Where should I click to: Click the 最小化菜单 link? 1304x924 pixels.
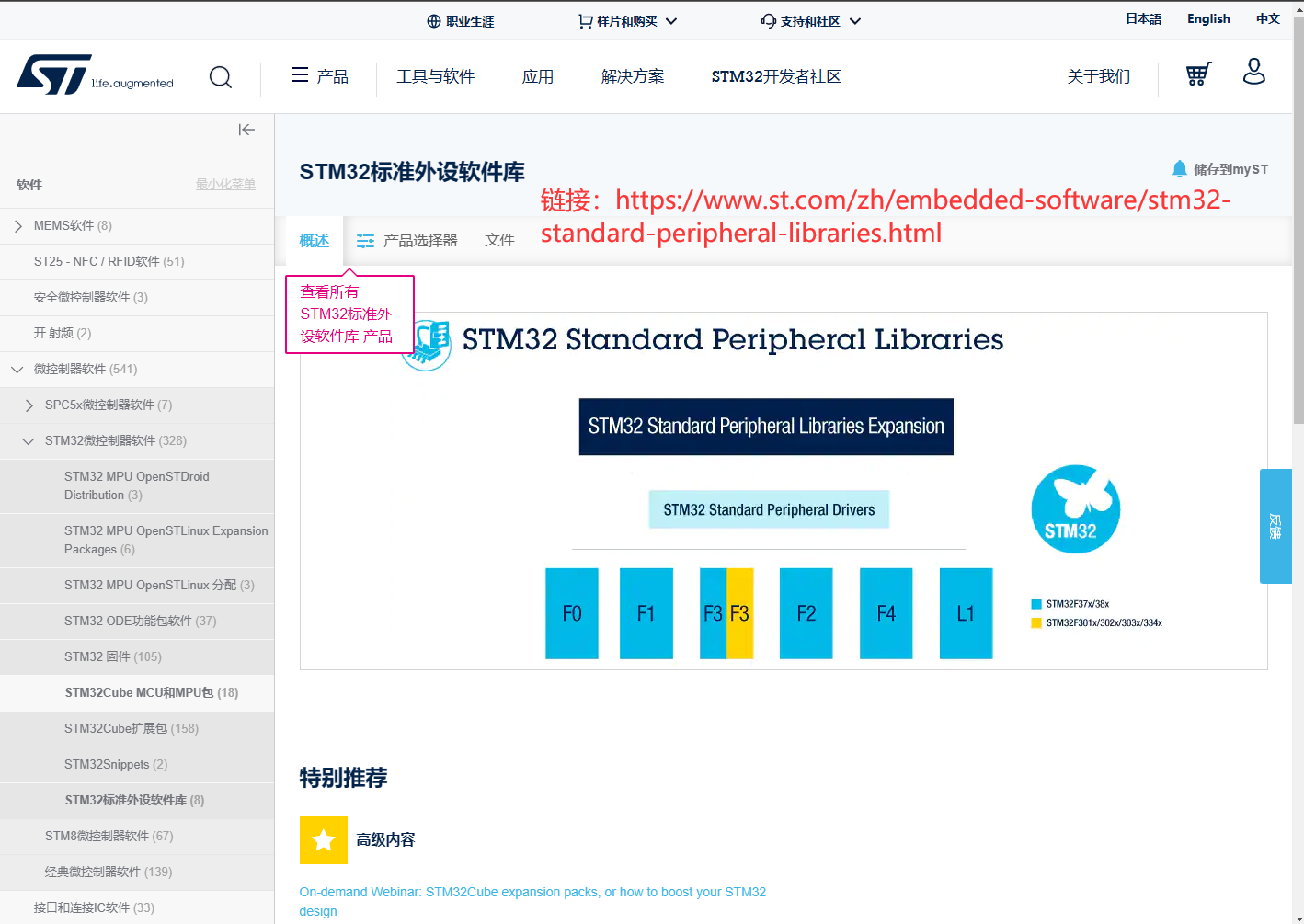(x=225, y=185)
